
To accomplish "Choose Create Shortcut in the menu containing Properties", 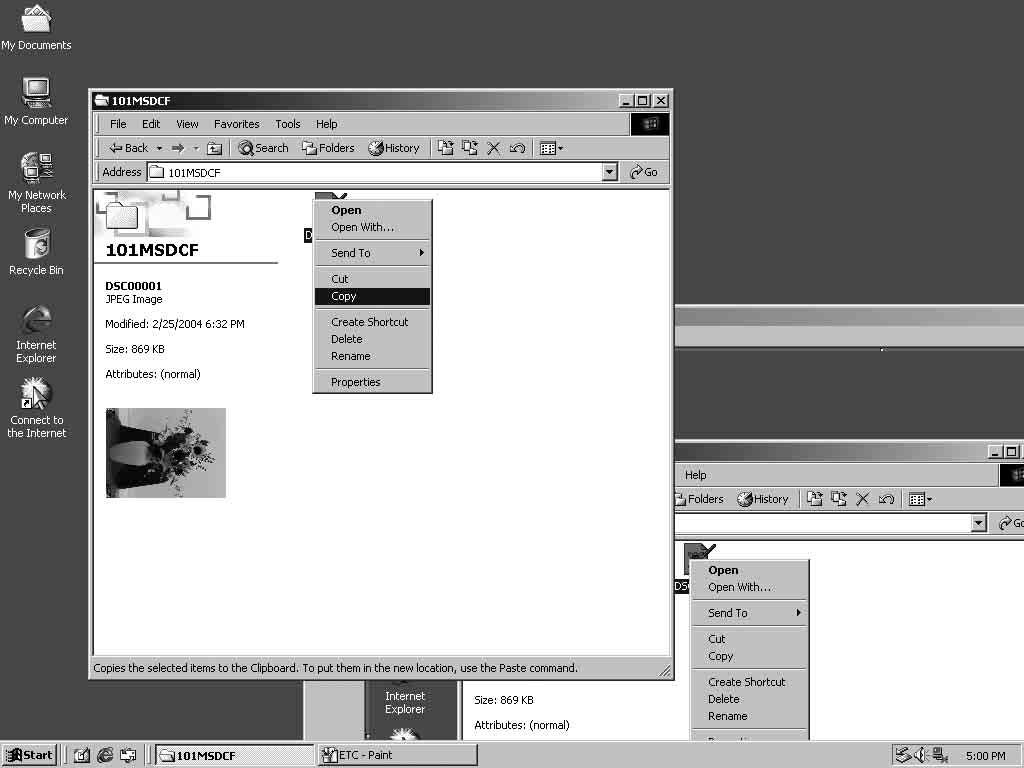I will click(372, 322).
